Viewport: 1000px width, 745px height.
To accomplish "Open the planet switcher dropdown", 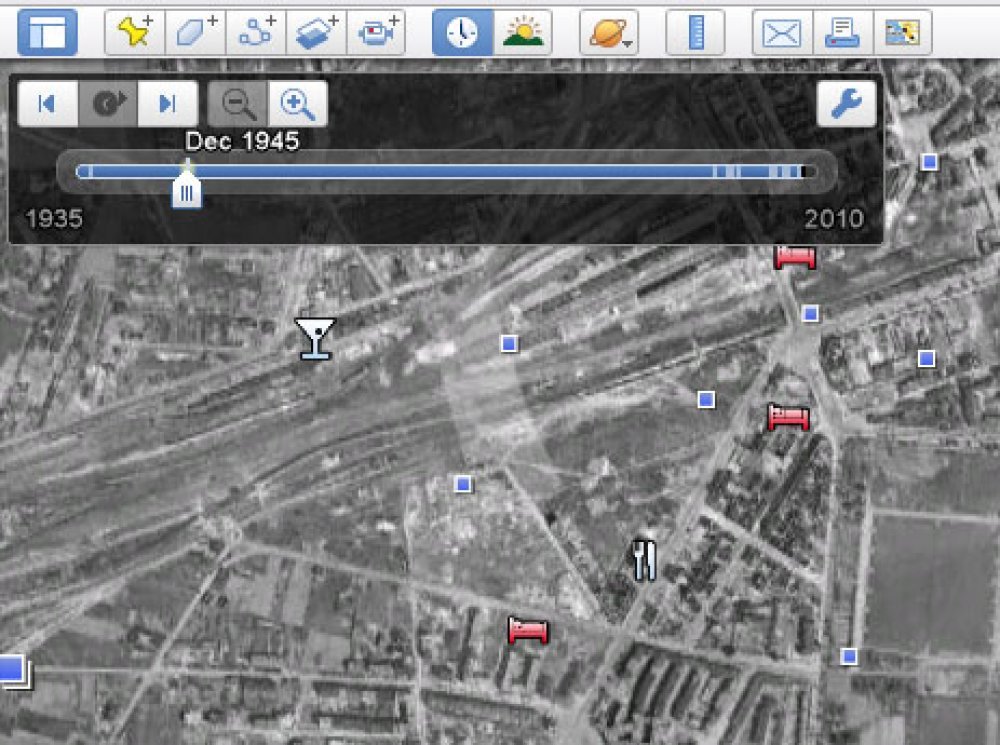I will pos(609,32).
